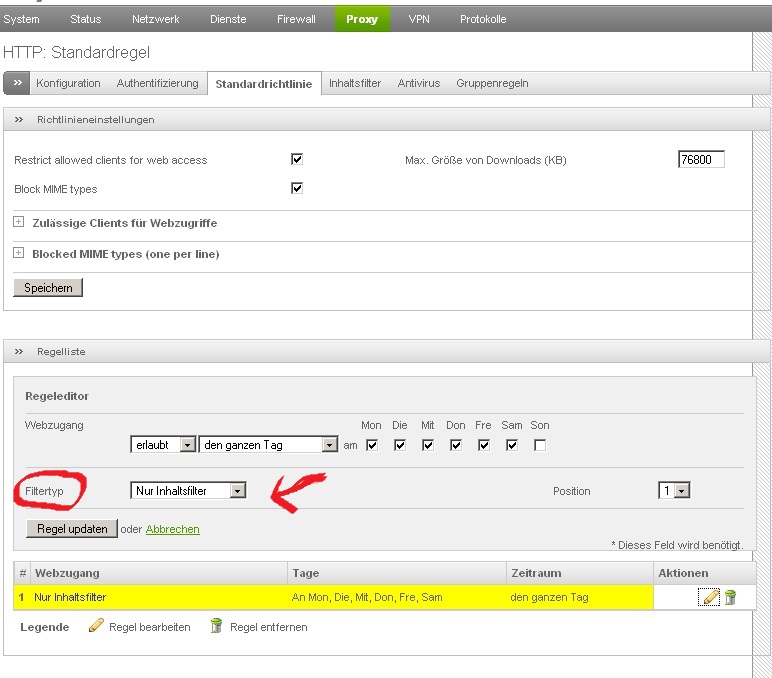Switch to the Inhaltsfilter tab
Image resolution: width=772 pixels, height=678 pixels.
355,83
